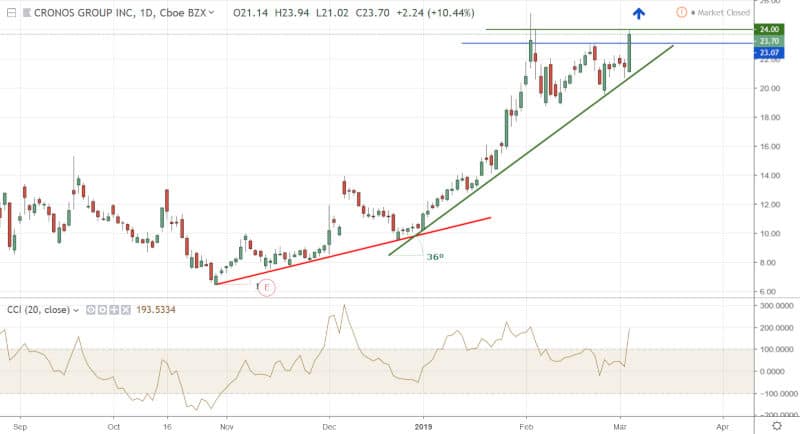Click the Oct label on time axis
This screenshot has width=800, height=434.
(113, 426)
